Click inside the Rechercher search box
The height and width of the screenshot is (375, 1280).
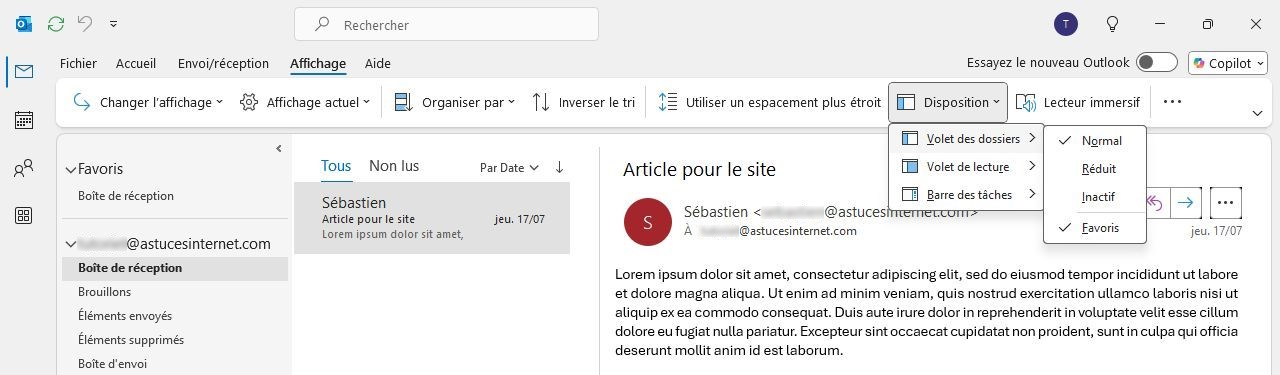coord(446,25)
